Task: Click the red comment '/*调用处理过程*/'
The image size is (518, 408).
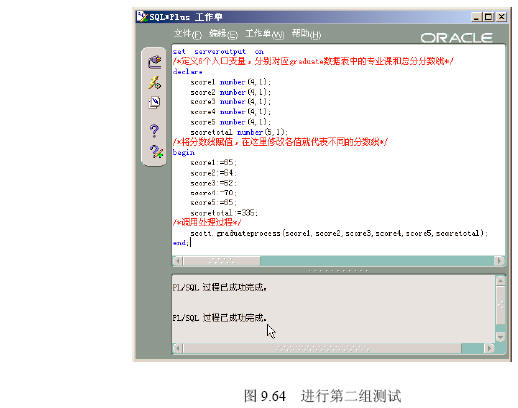Action: point(207,222)
